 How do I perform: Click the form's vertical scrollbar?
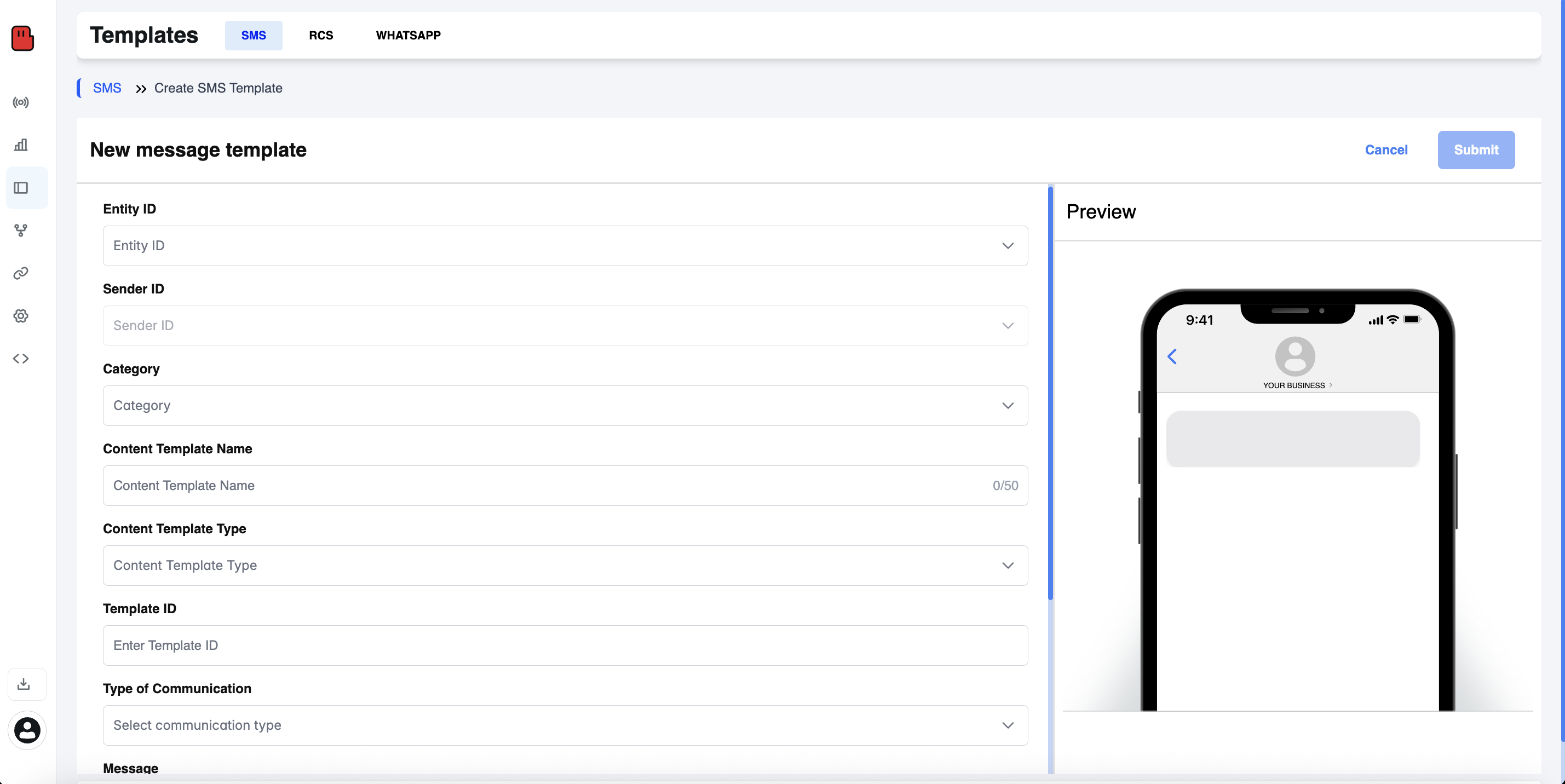[1050, 394]
